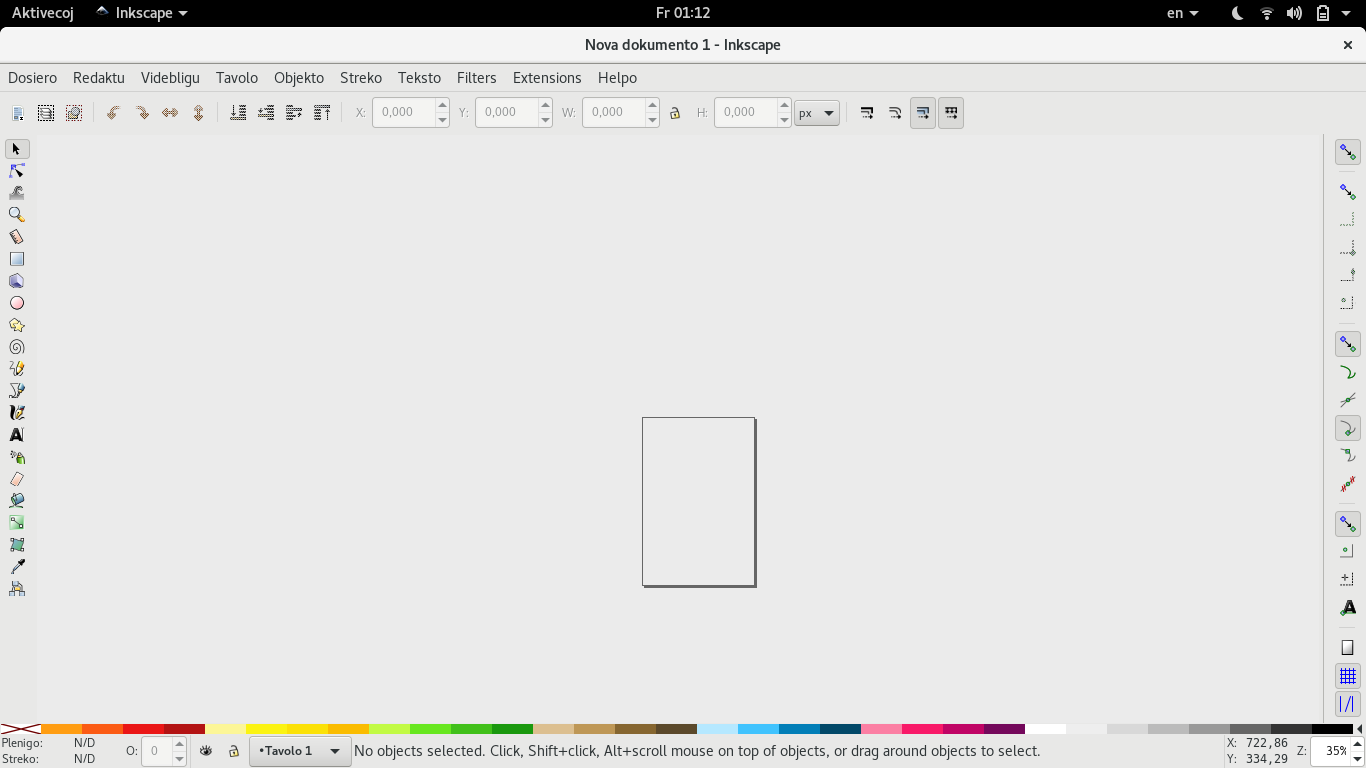Select the Gradient tool
The image size is (1366, 768).
[x=16, y=523]
